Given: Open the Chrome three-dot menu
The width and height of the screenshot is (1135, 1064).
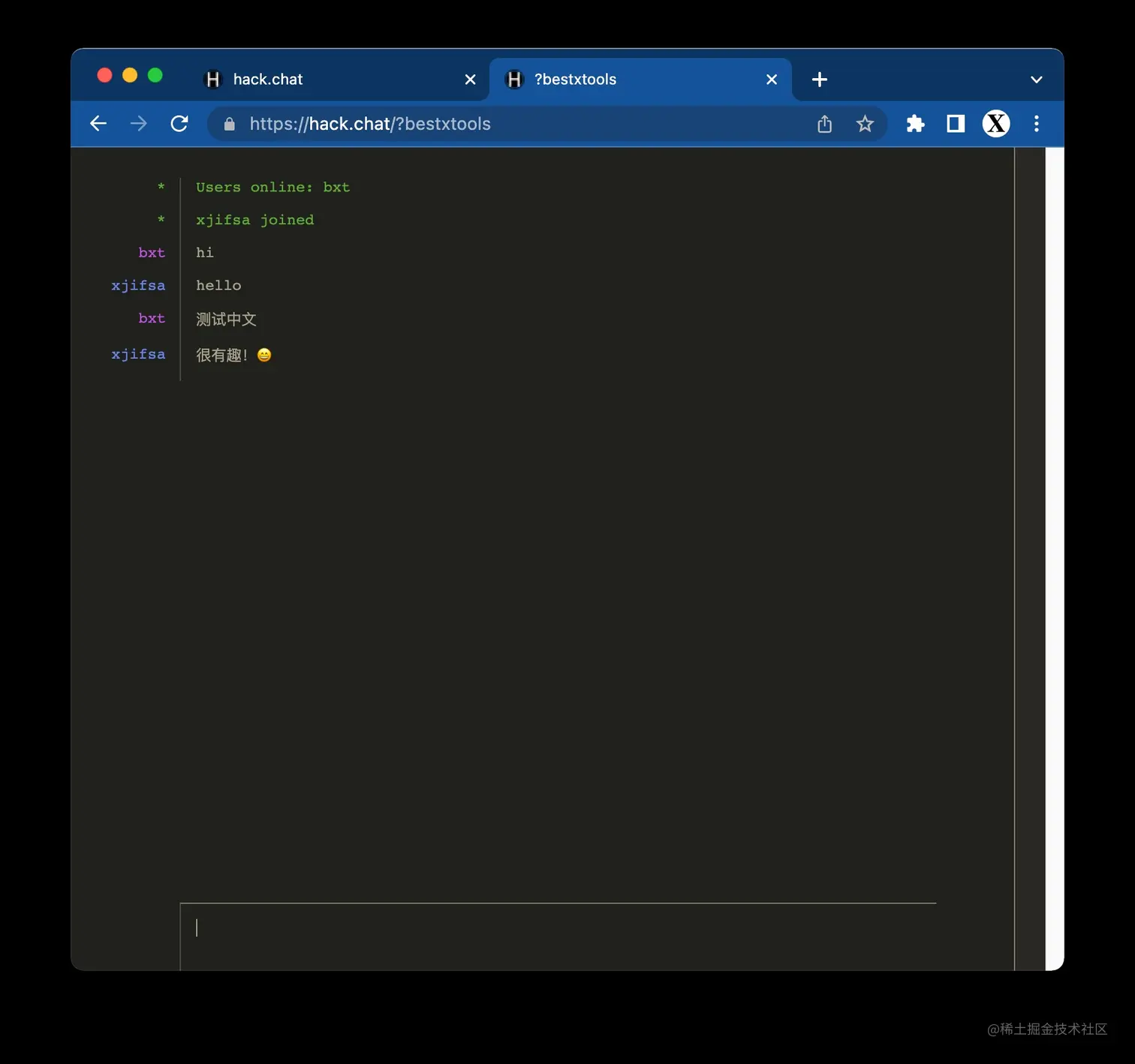Looking at the screenshot, I should pos(1037,124).
